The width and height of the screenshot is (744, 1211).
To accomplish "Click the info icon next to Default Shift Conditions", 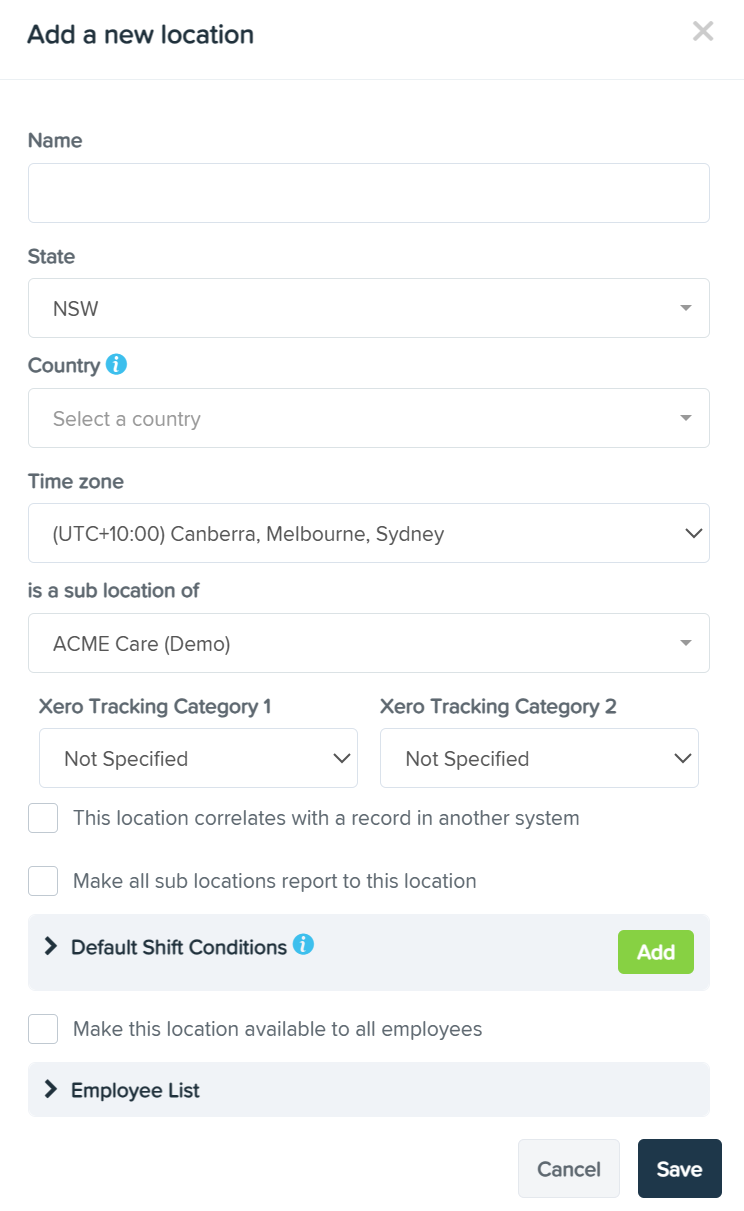I will point(305,944).
